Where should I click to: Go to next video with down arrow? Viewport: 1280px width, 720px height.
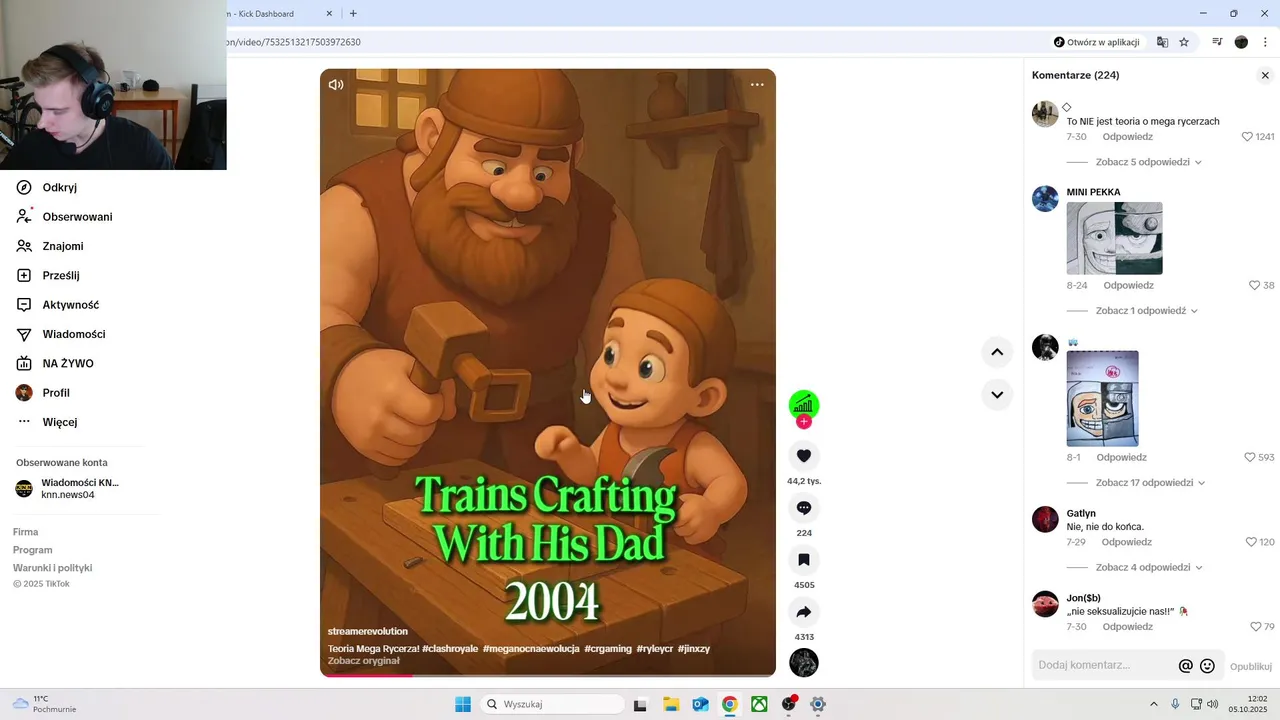[x=997, y=395]
